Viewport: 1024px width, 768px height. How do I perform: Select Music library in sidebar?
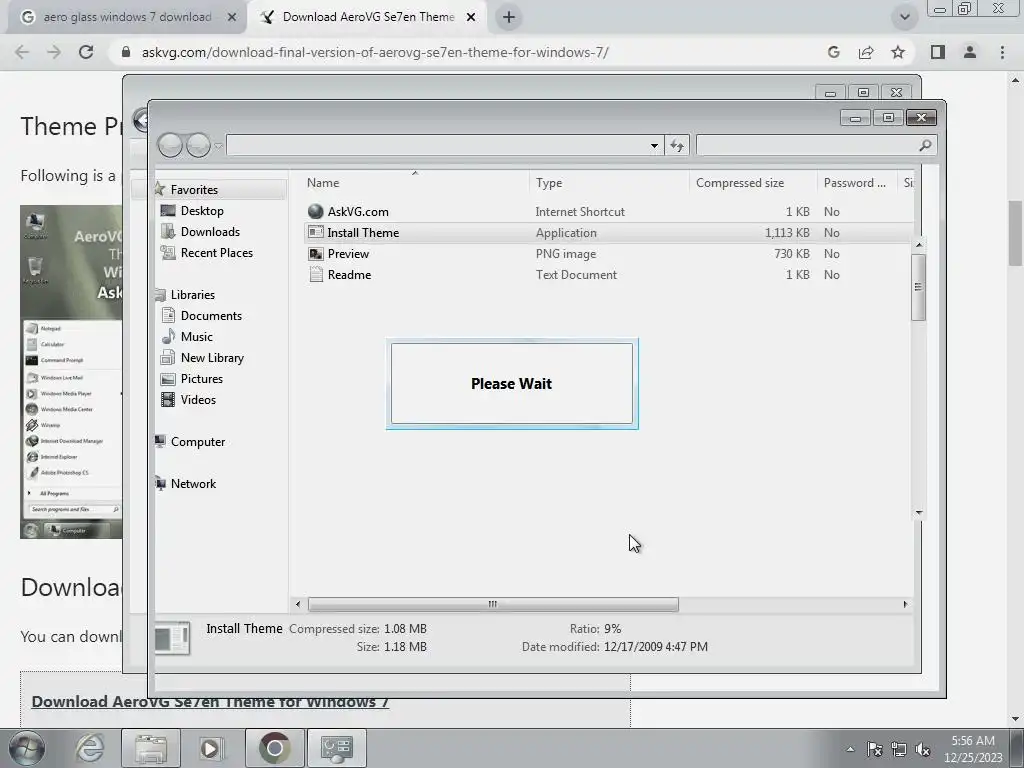[x=196, y=336]
